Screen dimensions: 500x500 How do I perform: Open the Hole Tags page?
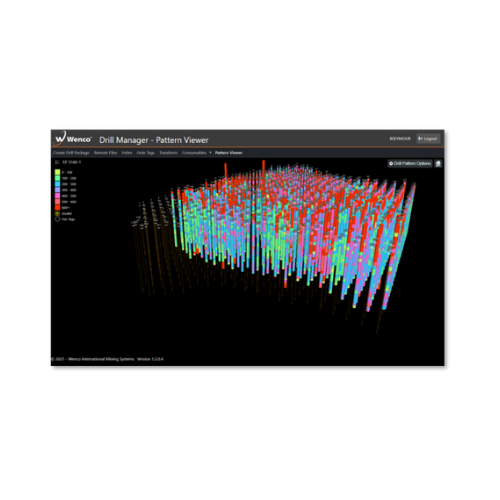click(x=146, y=153)
